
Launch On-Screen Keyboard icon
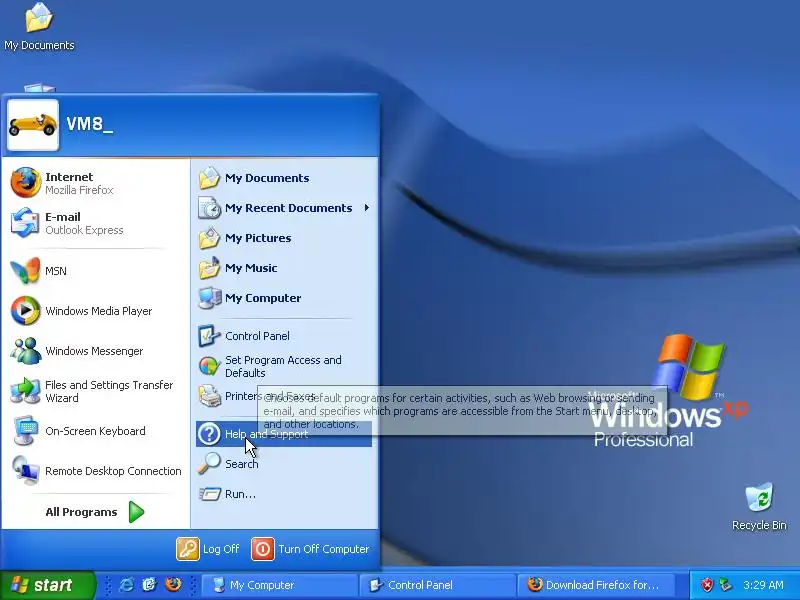[26, 431]
